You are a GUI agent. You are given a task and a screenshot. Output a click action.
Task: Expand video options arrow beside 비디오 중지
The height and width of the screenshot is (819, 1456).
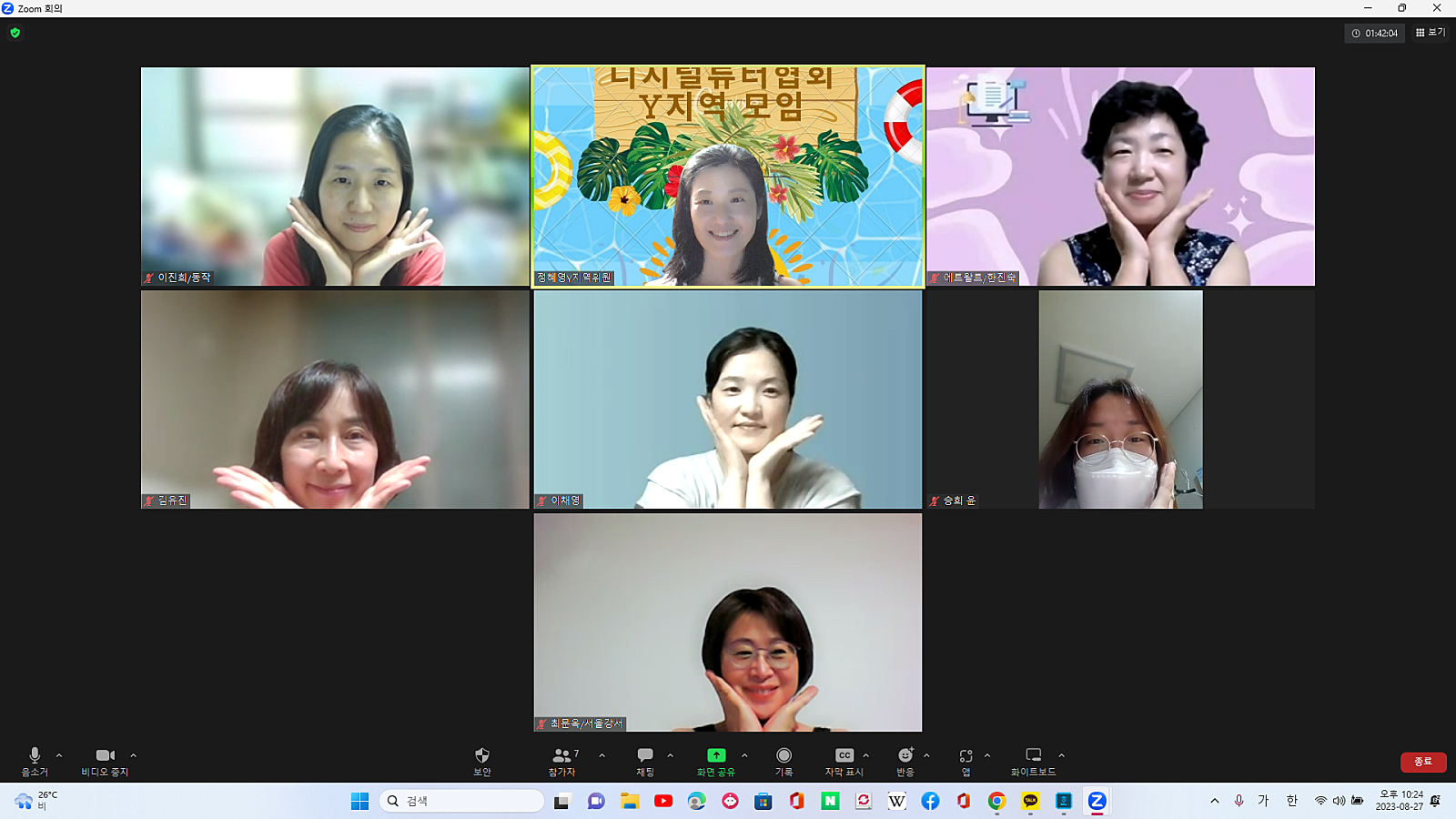click(133, 755)
